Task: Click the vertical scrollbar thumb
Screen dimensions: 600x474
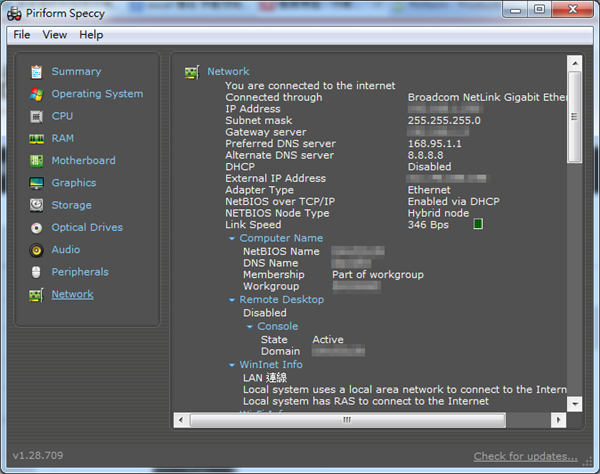Action: [575, 117]
